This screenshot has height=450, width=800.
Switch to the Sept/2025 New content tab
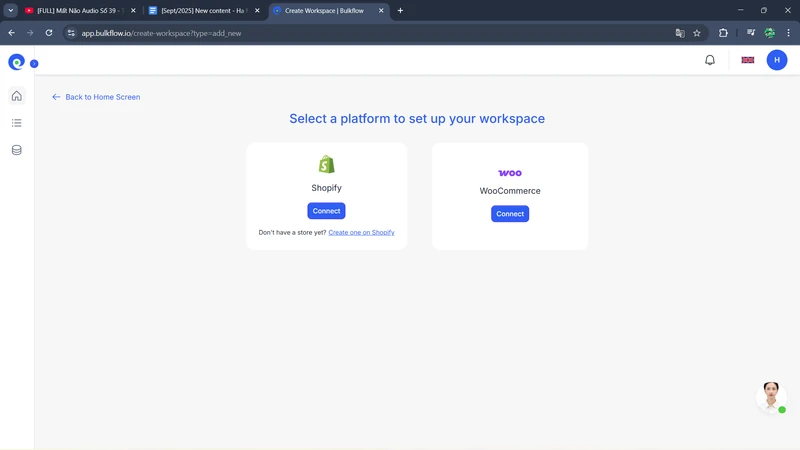click(x=203, y=11)
